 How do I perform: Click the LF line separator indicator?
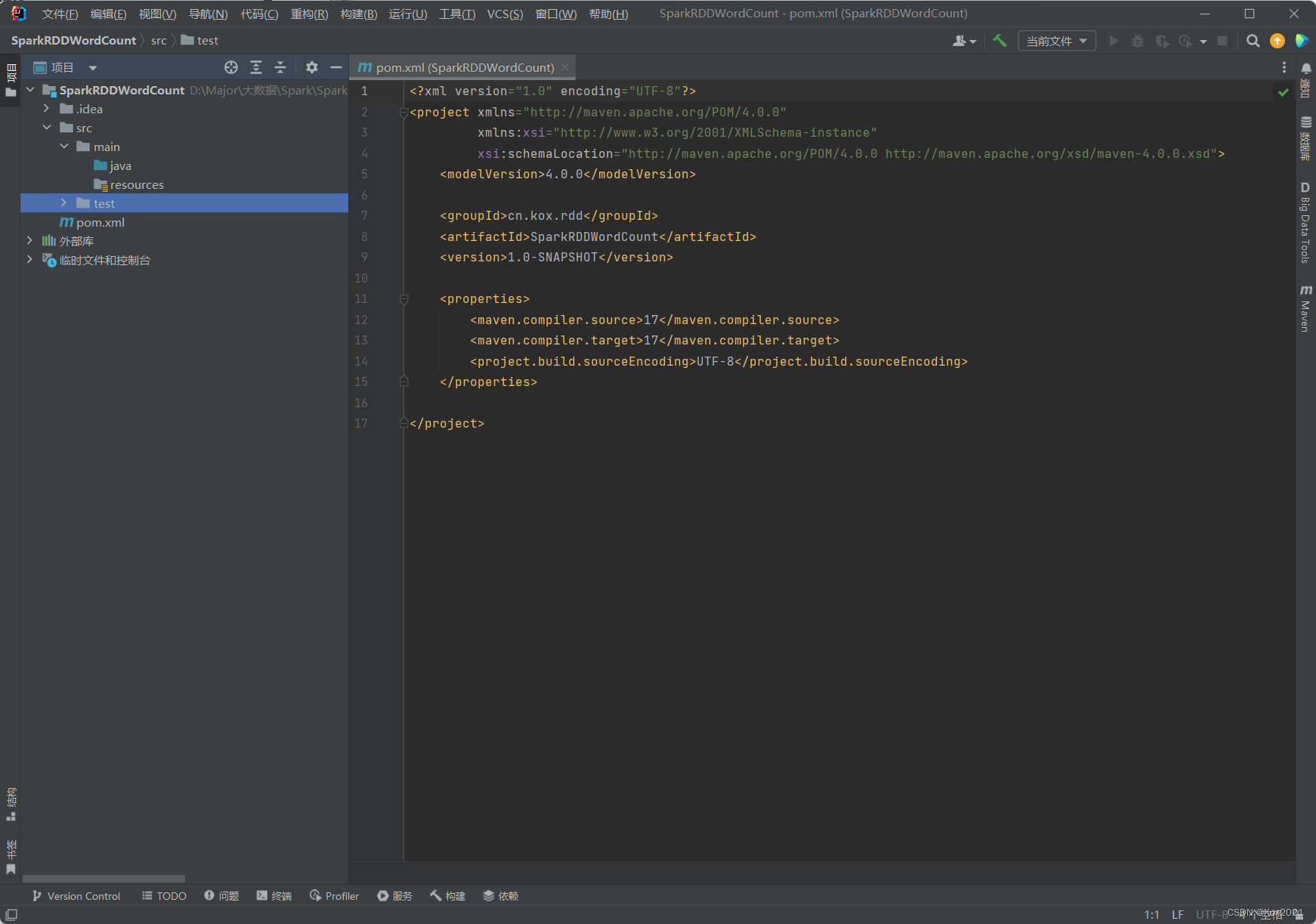tap(1178, 914)
